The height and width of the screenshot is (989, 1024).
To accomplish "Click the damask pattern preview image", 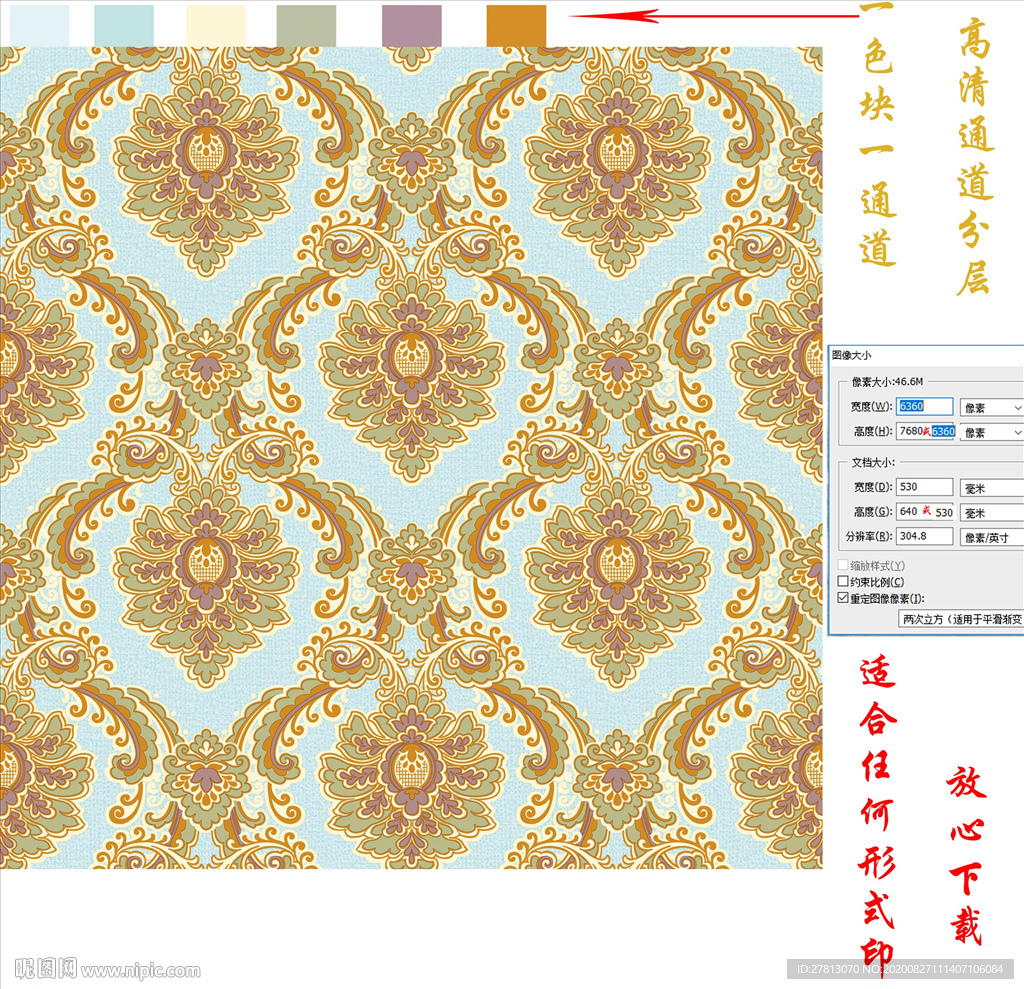I will [411, 457].
